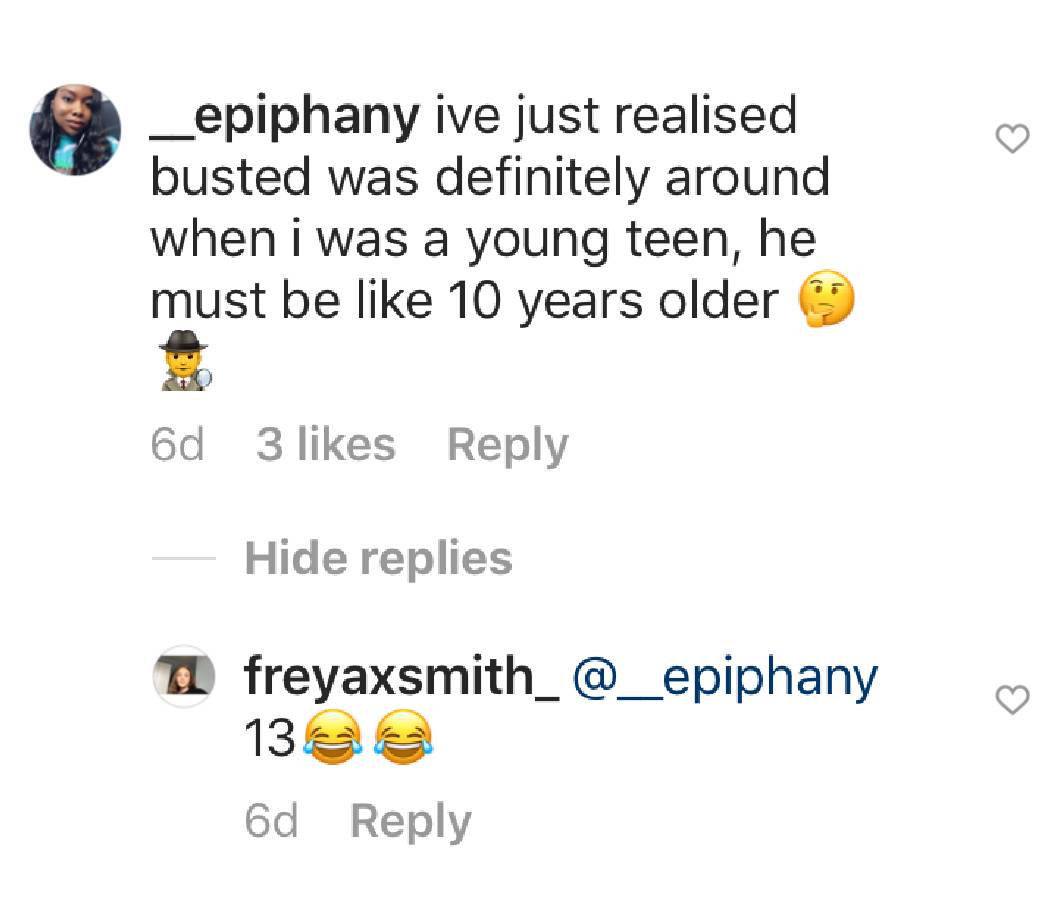Click the _epiphany username
Screen dimensions: 1059x917
[x=284, y=117]
